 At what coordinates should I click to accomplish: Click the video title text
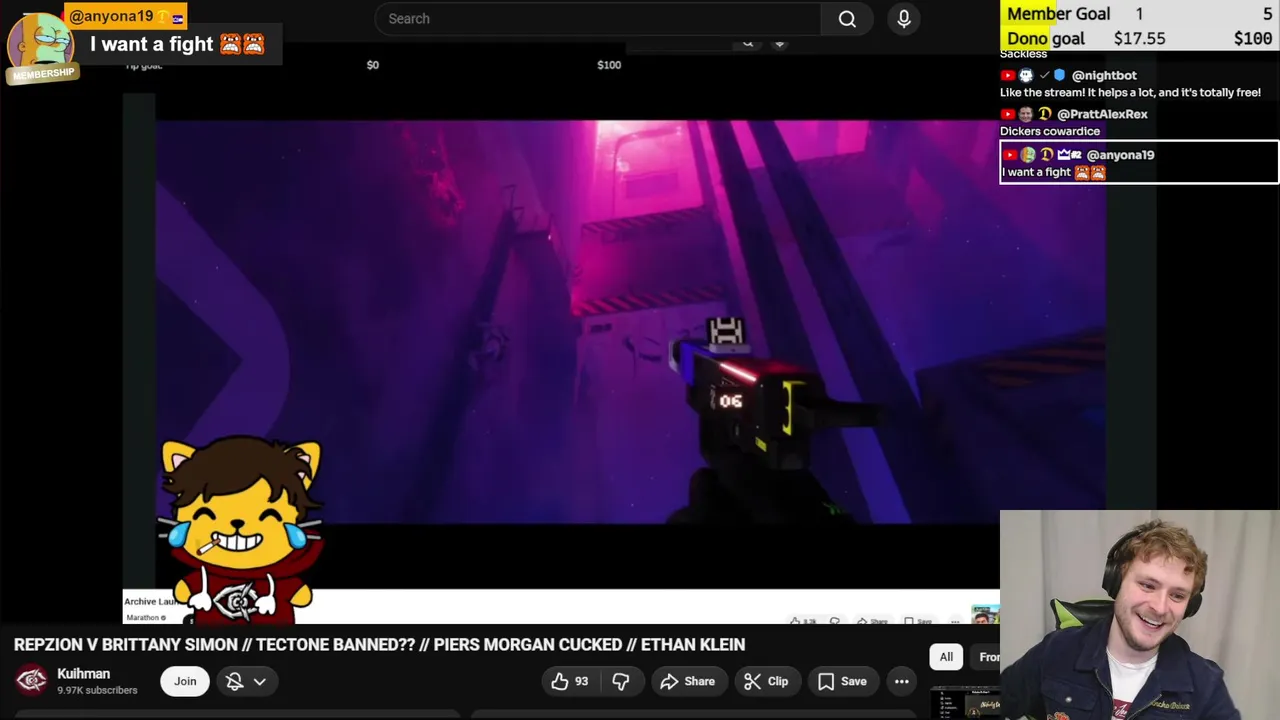(379, 645)
